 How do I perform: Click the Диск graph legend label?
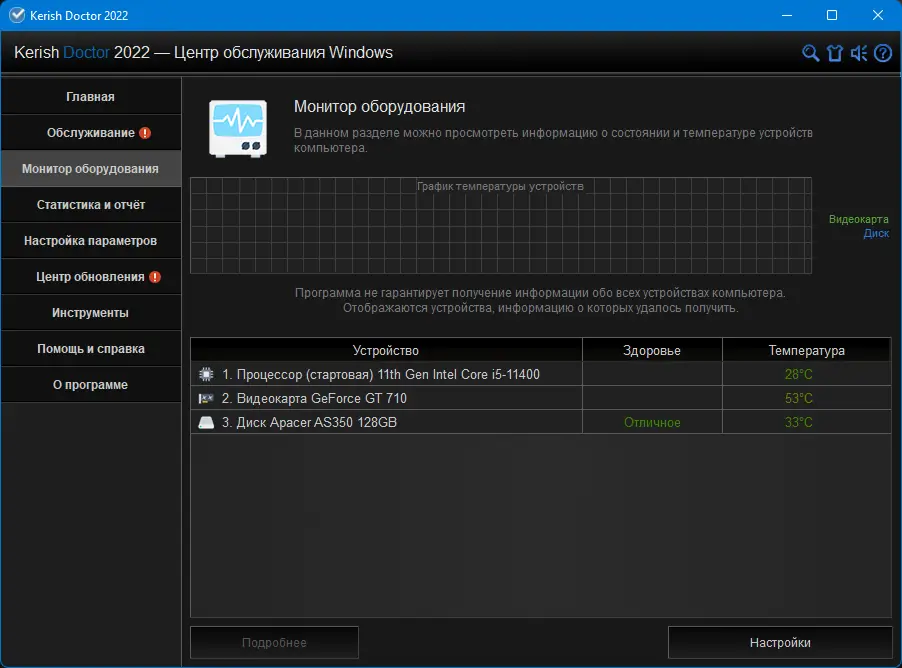[876, 233]
